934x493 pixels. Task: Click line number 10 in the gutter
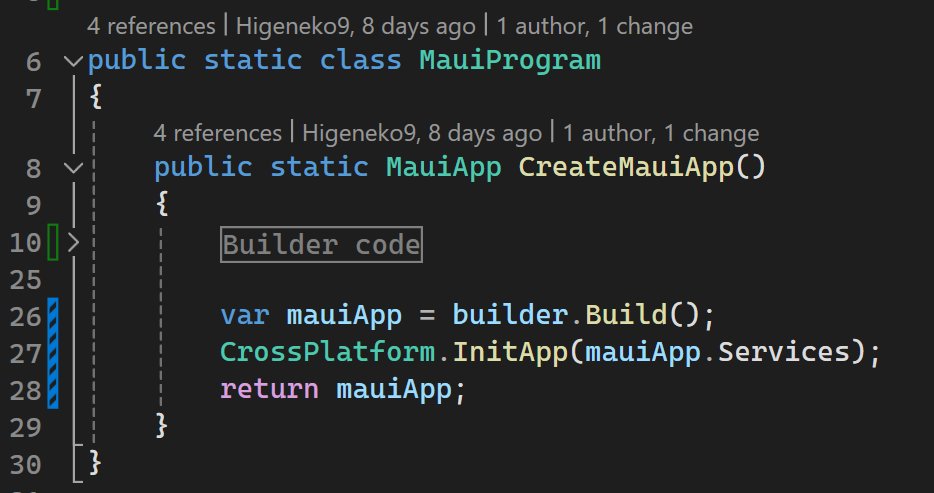[x=26, y=243]
